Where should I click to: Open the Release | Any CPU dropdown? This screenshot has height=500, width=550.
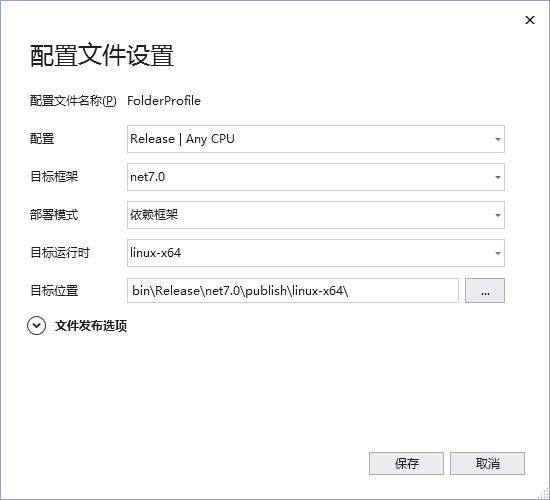316,139
